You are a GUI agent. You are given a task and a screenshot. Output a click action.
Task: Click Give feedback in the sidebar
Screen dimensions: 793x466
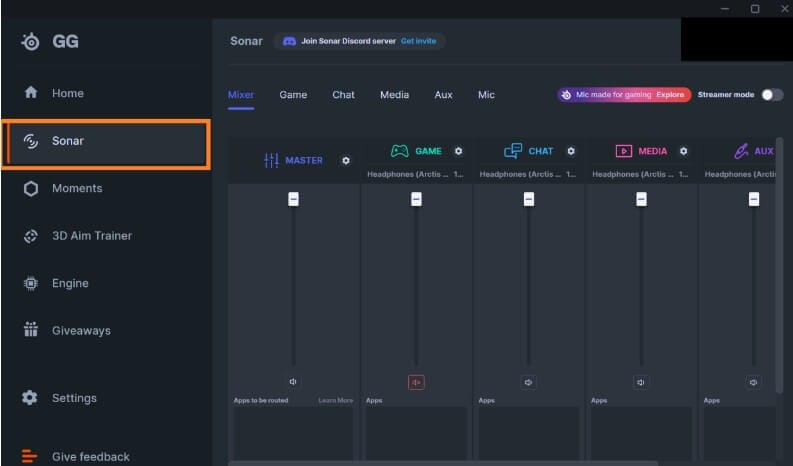coord(76,456)
